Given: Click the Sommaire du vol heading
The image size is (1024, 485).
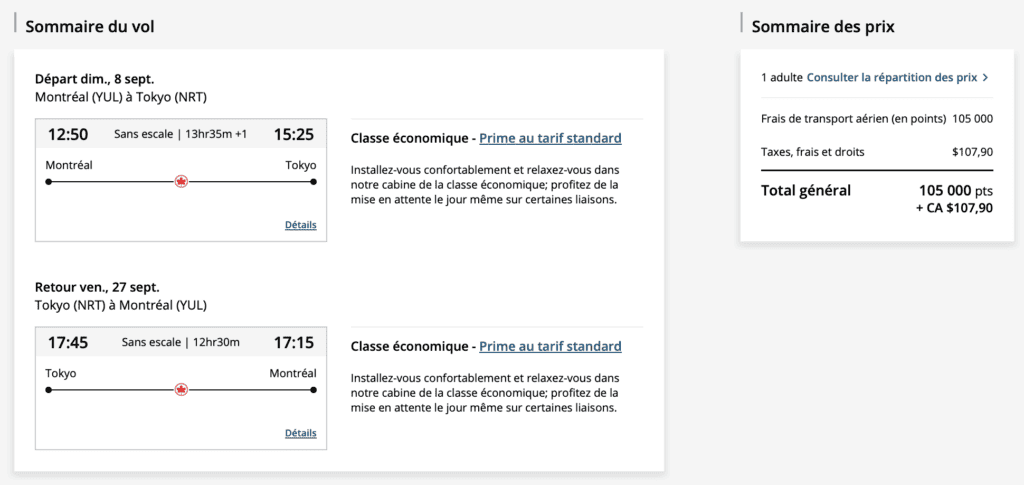Looking at the screenshot, I should coord(90,26).
